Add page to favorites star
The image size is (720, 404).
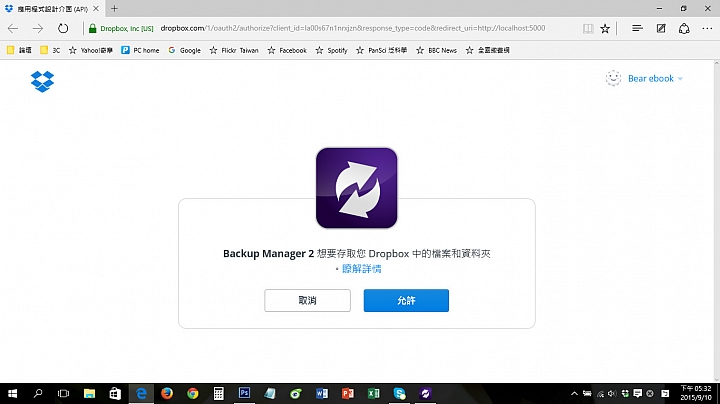pyautogui.click(x=605, y=28)
